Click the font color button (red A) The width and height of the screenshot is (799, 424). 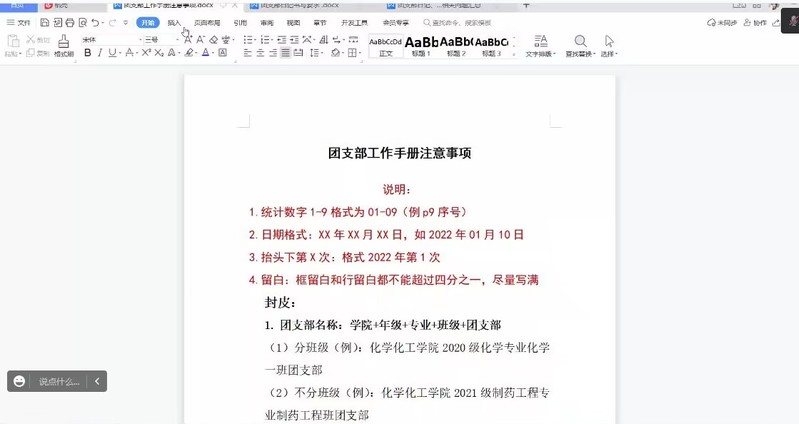pos(205,53)
